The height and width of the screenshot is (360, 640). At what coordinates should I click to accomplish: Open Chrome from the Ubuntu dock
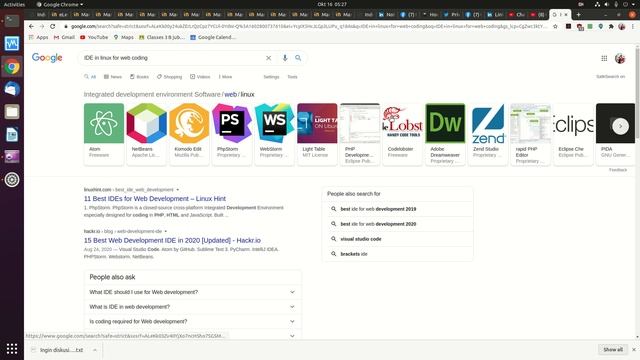(x=12, y=67)
